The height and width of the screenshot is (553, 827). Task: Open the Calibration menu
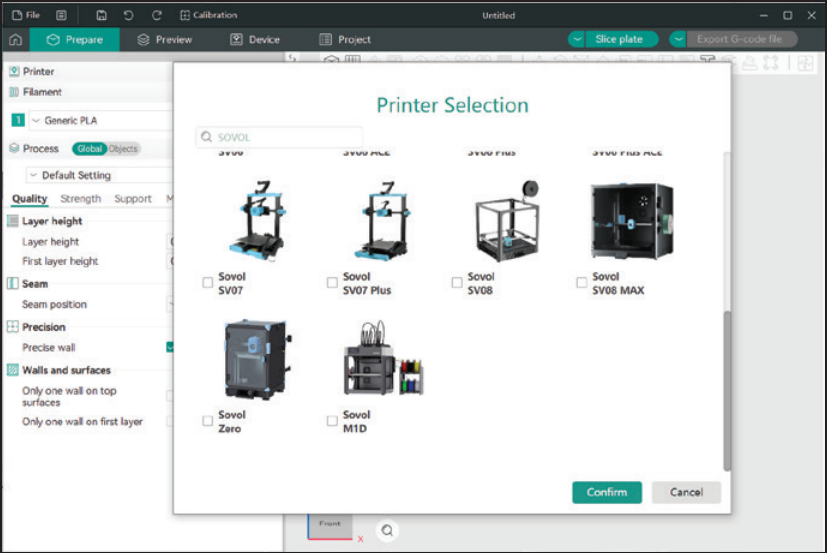click(208, 15)
